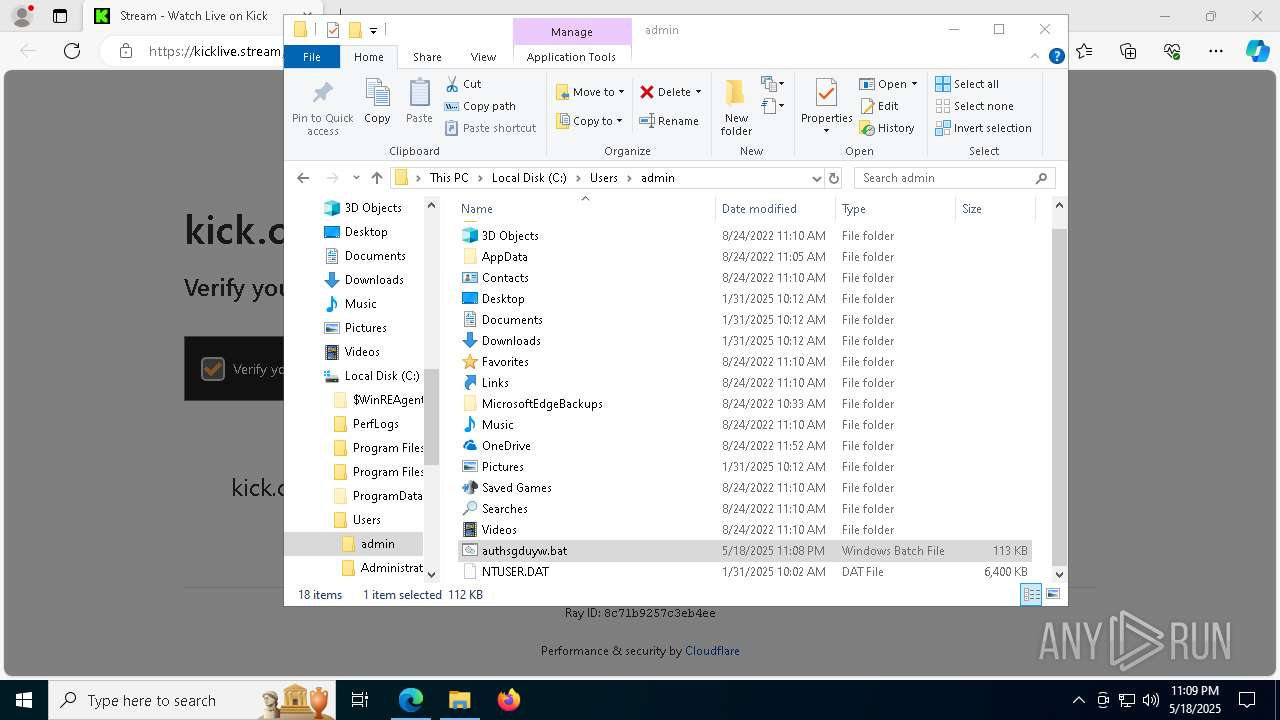This screenshot has height=720, width=1280.
Task: Select authsgduyw.bat file
Action: pos(745,551)
